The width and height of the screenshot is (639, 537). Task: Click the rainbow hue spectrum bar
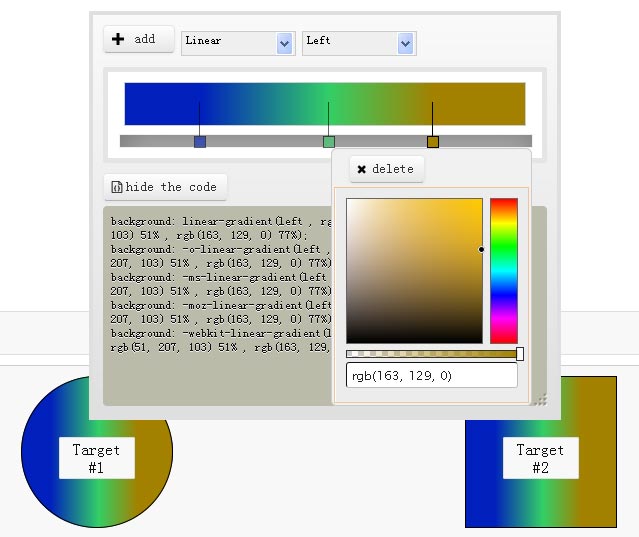click(503, 270)
